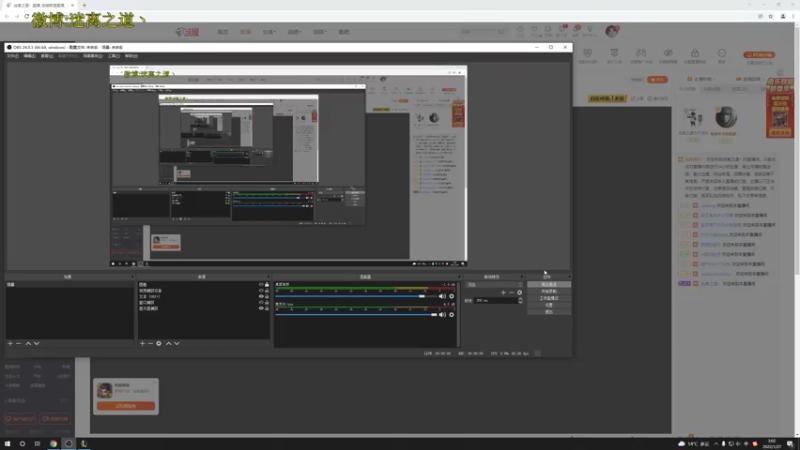Remove the selected scene using the Scenes minus icon
Image resolution: width=800 pixels, height=450 pixels.
click(x=19, y=343)
